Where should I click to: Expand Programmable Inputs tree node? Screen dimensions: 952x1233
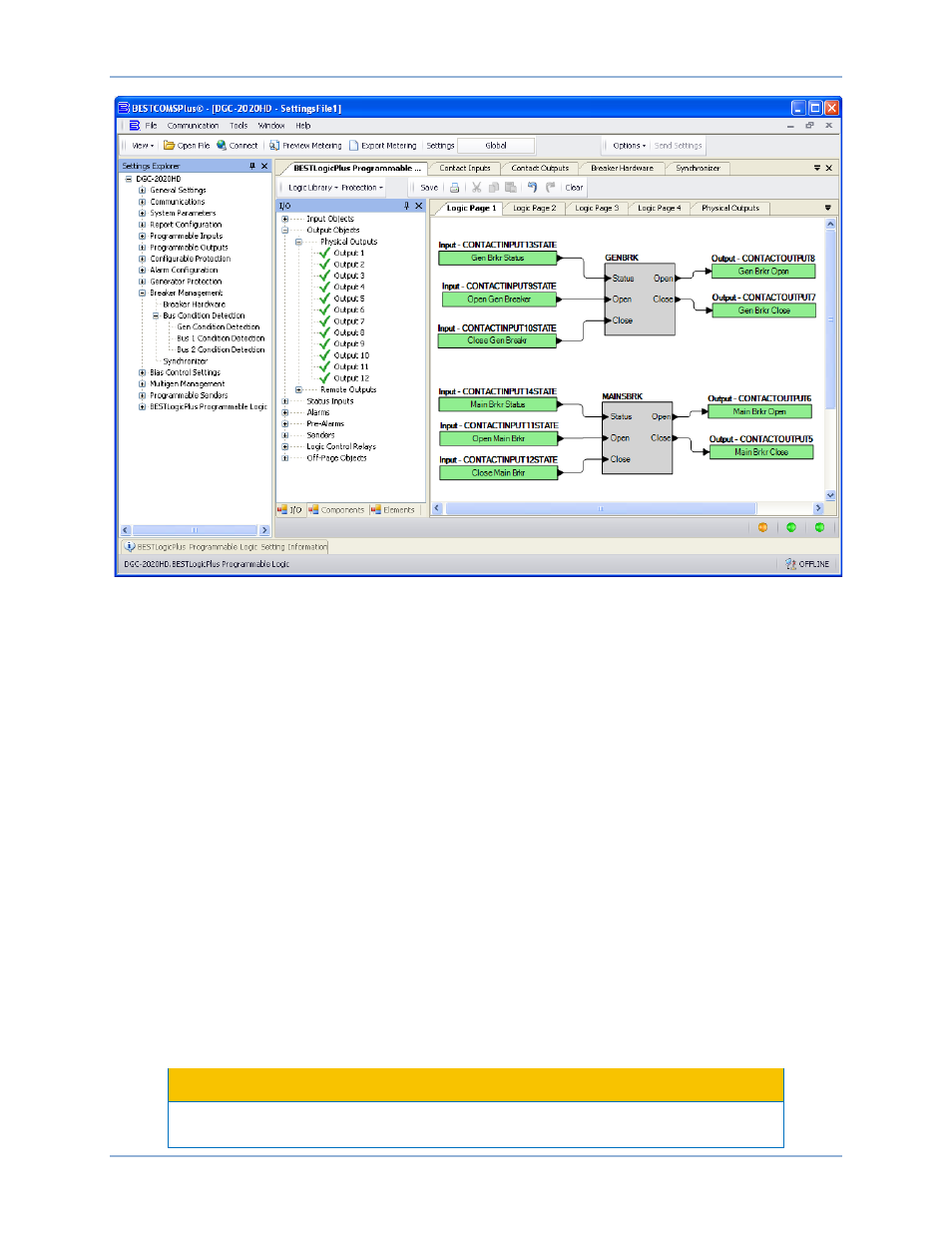142,236
